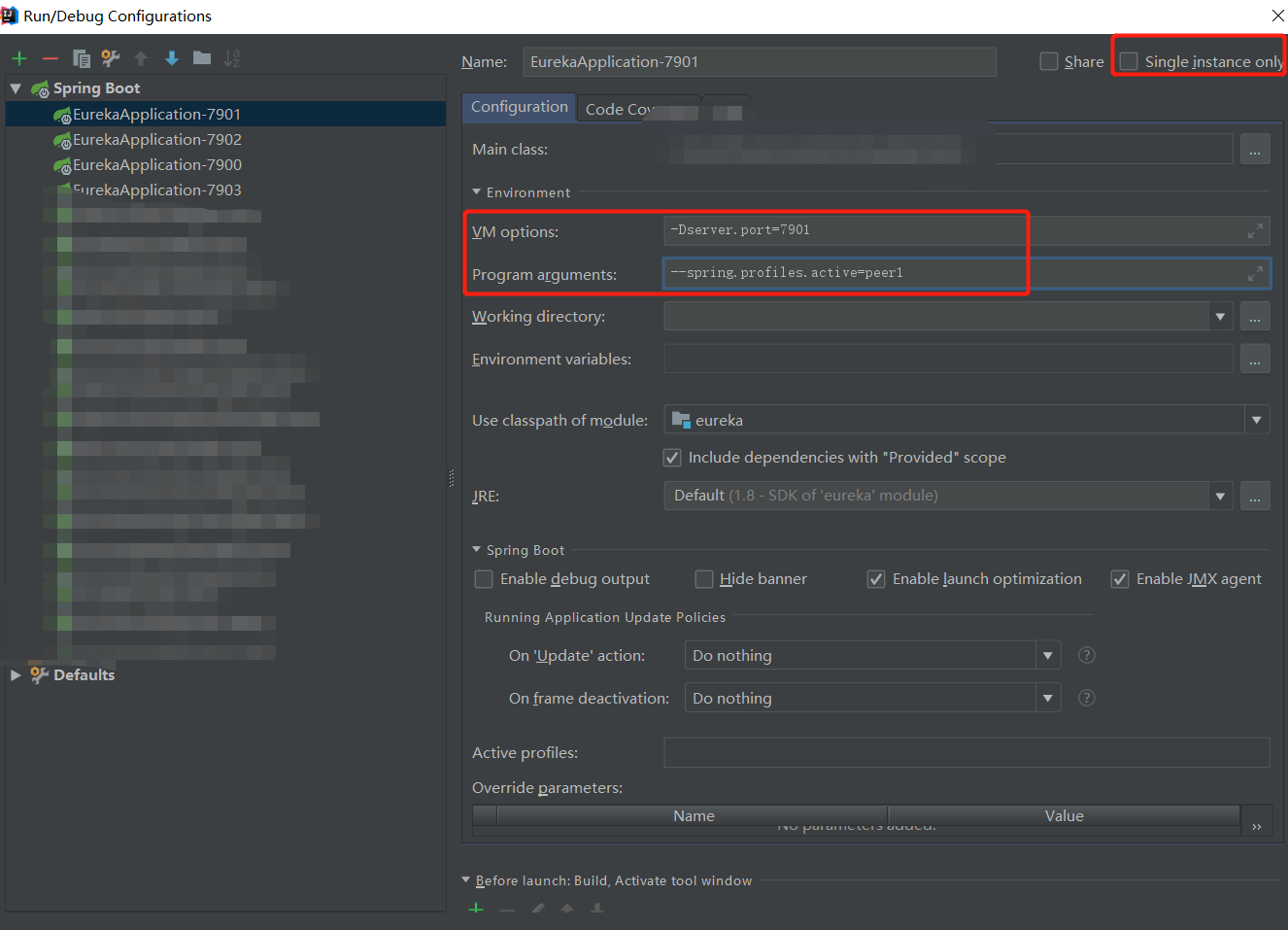Copy the selected run configuration
The image size is (1288, 930).
tap(82, 58)
